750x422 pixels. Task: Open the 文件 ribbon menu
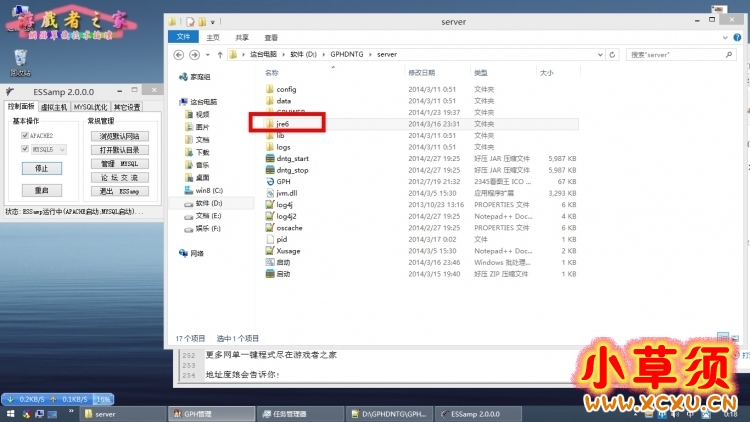pos(183,36)
